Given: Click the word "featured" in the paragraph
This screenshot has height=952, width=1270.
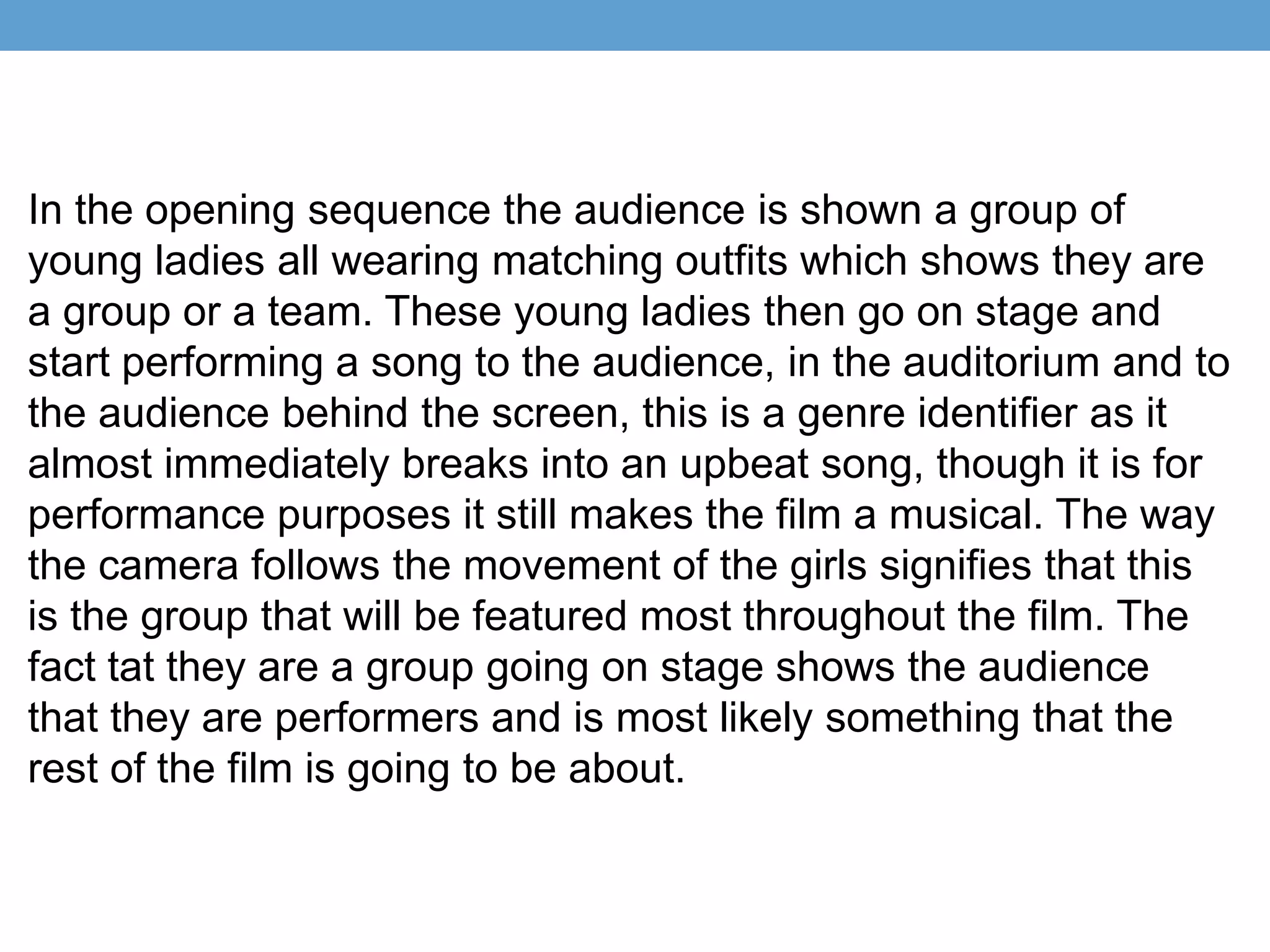Looking at the screenshot, I should point(549,617).
